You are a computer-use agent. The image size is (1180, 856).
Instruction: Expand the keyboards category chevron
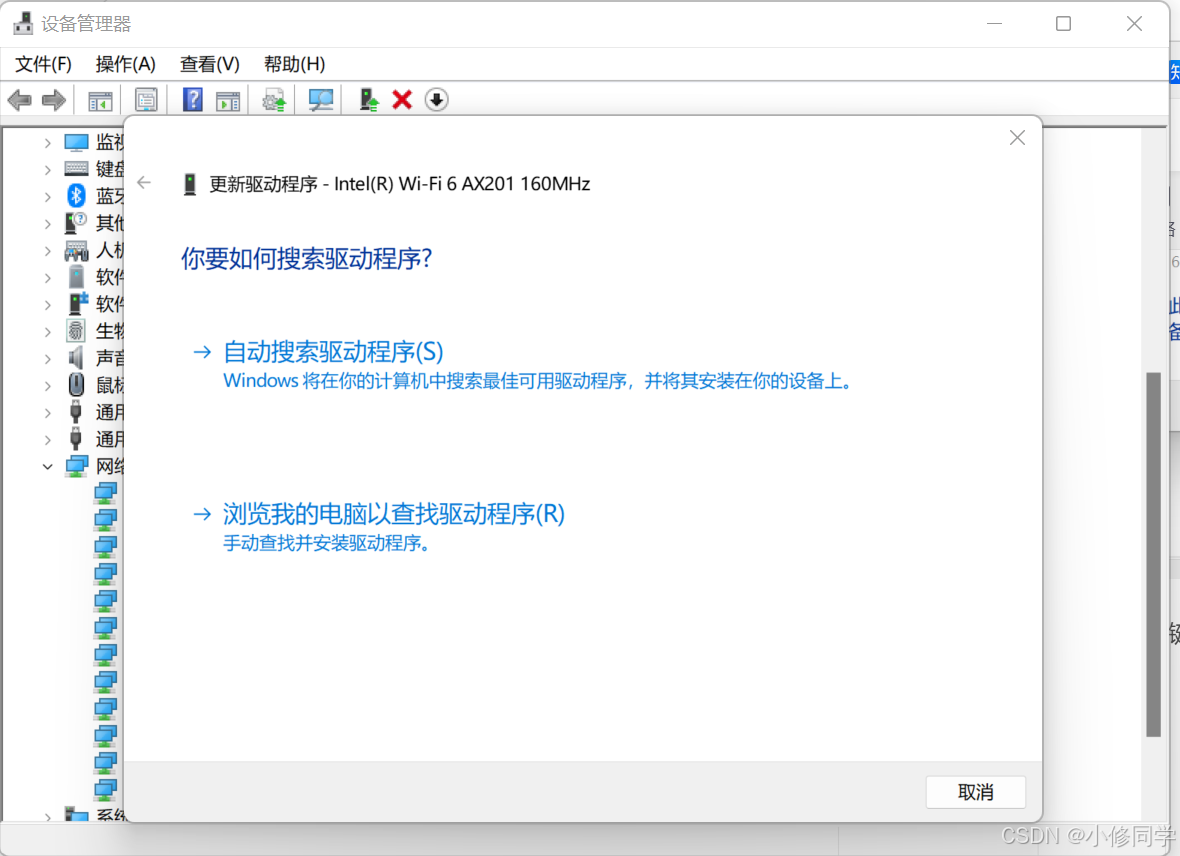[x=47, y=169]
